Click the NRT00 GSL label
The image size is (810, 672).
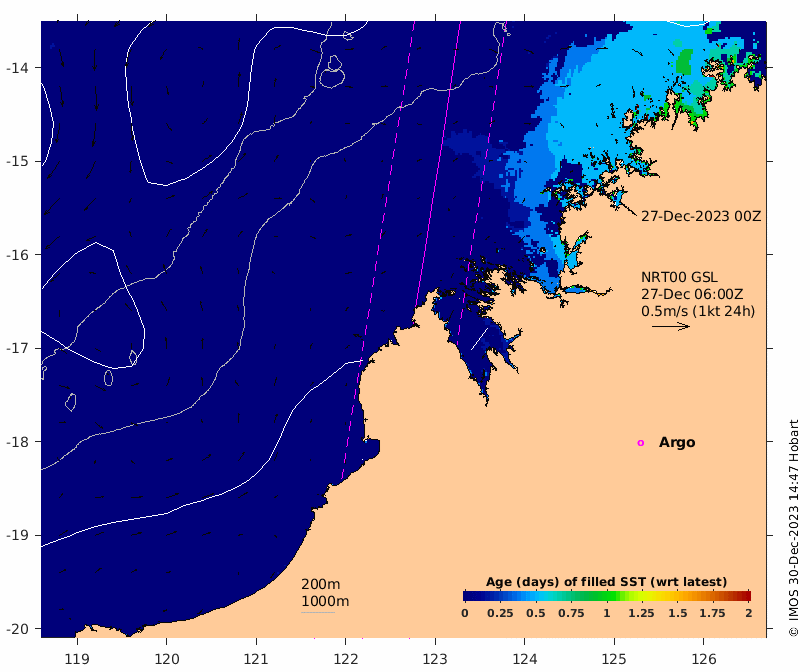click(679, 277)
